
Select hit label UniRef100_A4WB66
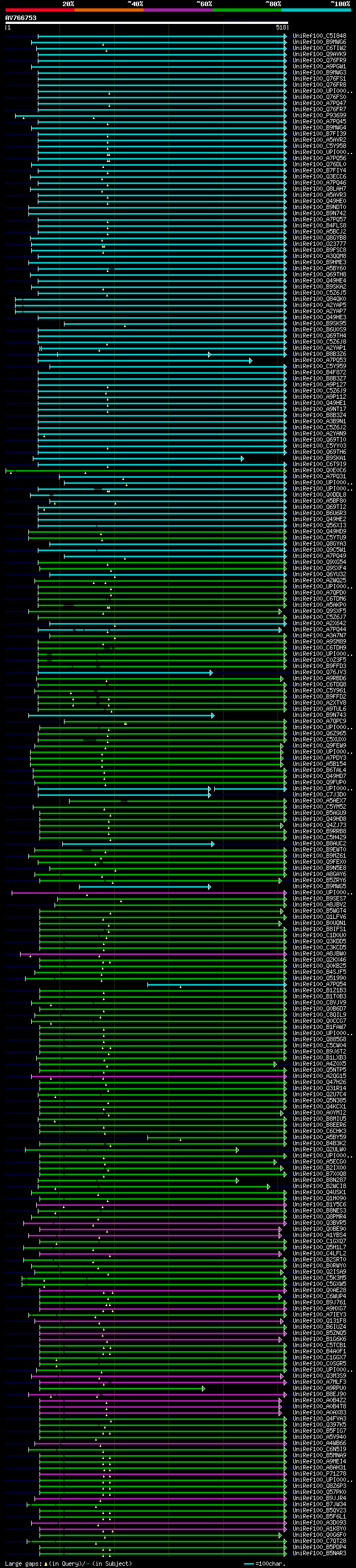(319, 1443)
